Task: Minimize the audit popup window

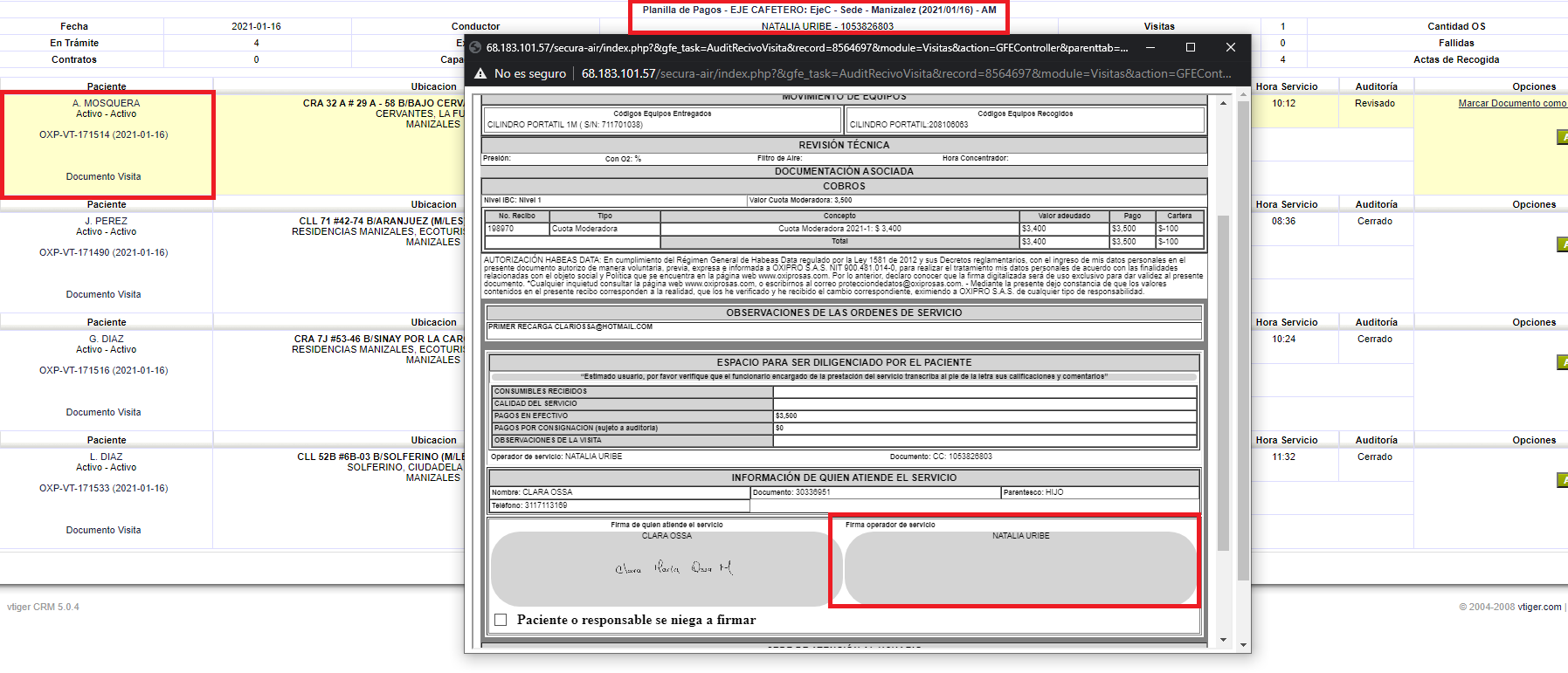Action: pos(1150,47)
